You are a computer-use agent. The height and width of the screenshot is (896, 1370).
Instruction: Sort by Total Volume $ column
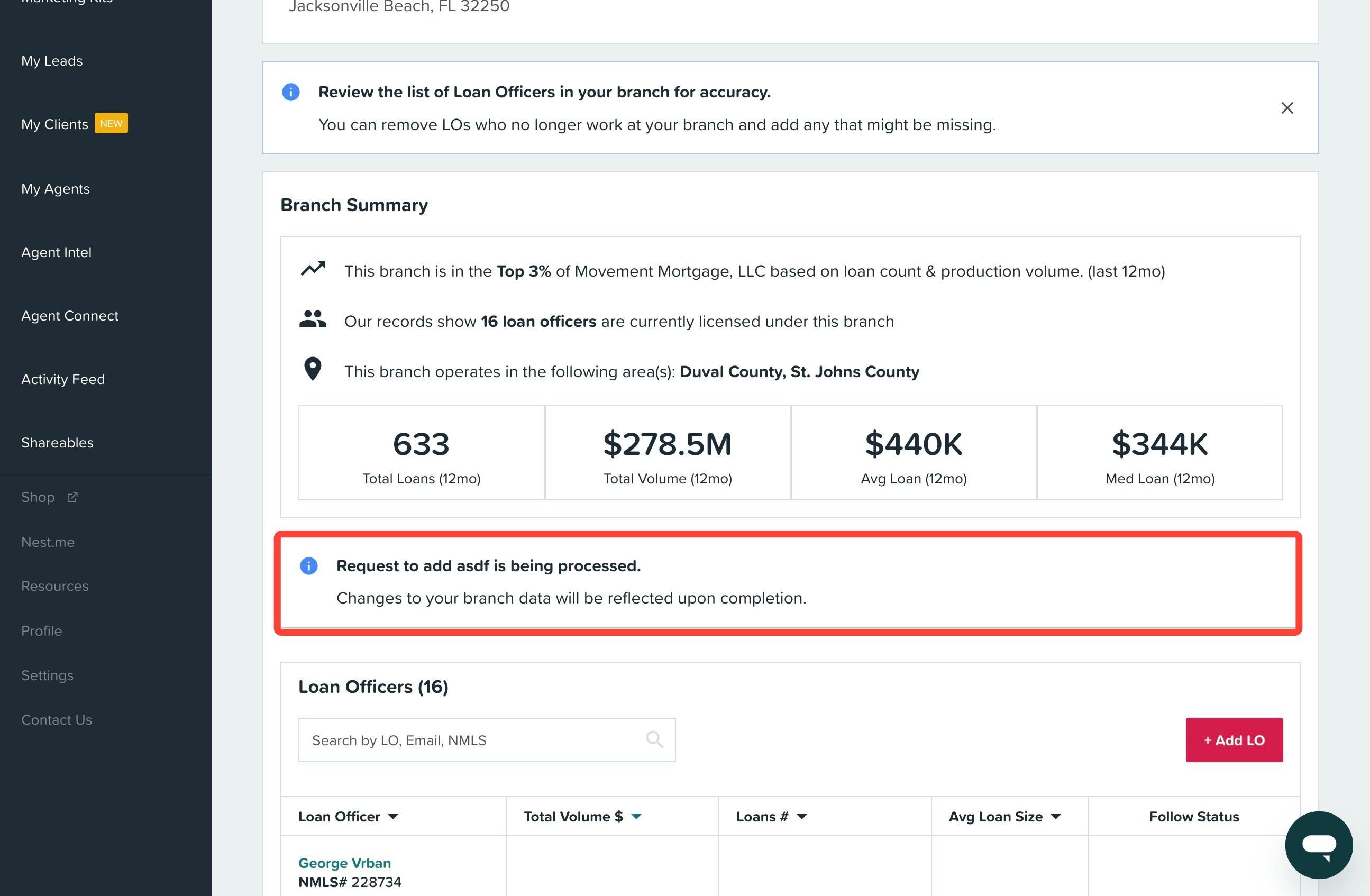click(x=582, y=817)
